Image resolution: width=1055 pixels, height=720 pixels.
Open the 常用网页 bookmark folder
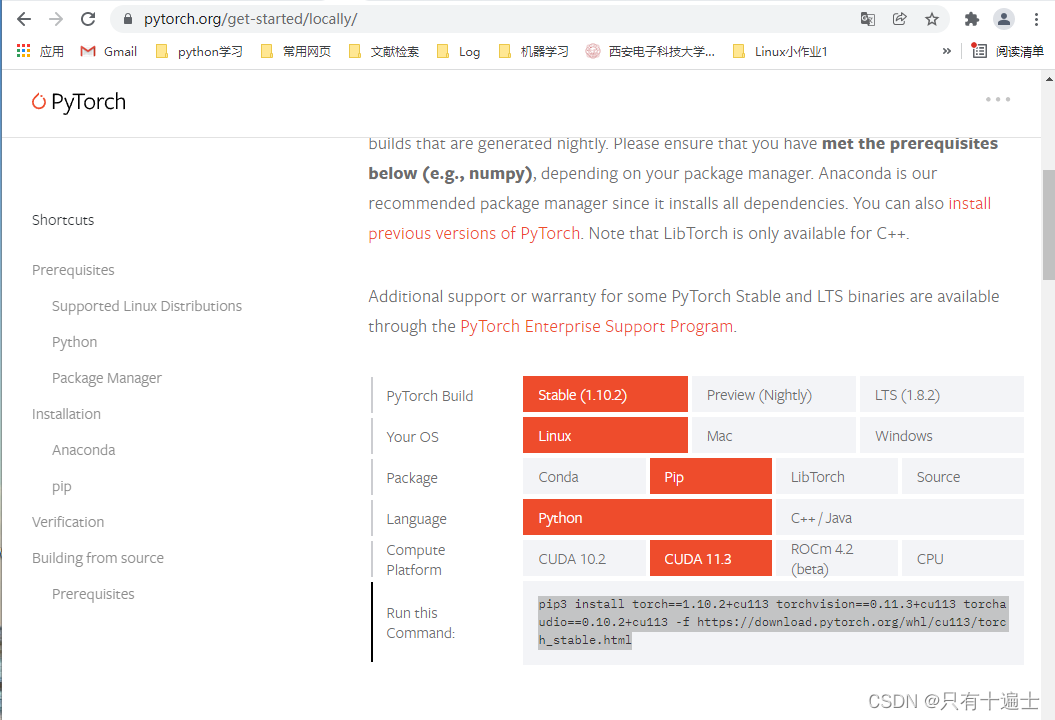tap(296, 51)
